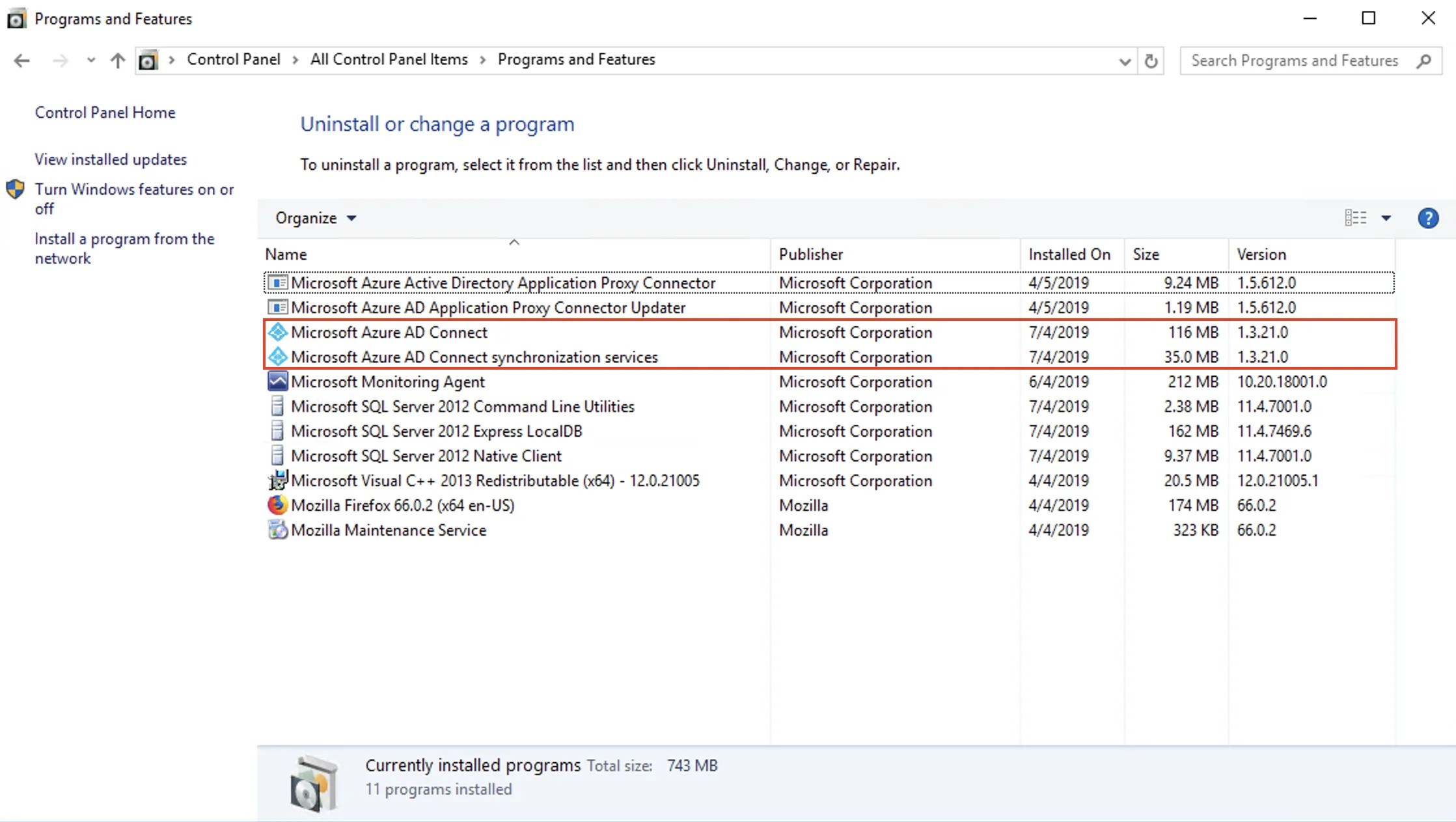Click SQL Server 2012 Command Line Utilities icon

277,406
